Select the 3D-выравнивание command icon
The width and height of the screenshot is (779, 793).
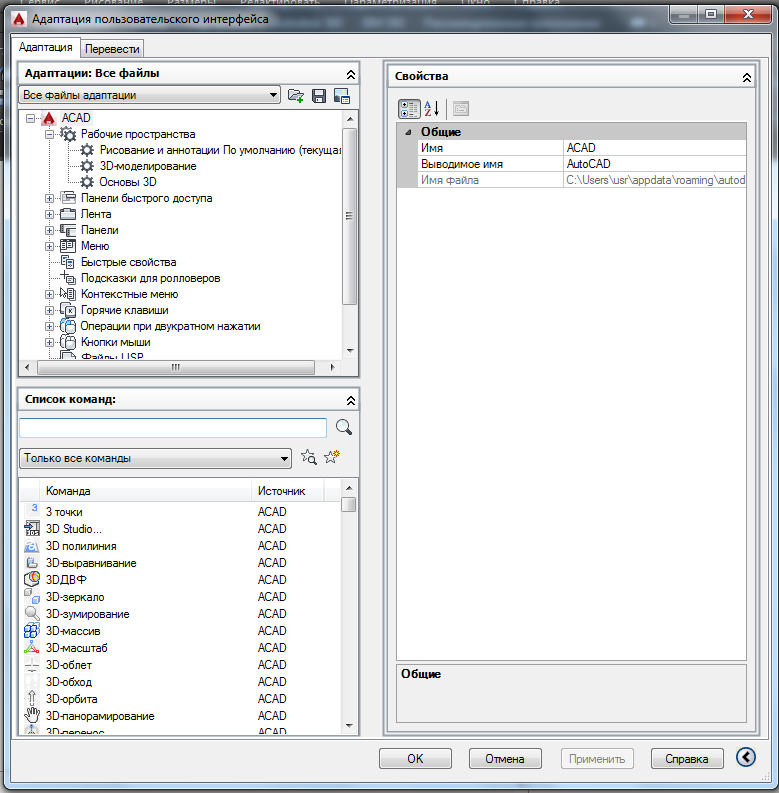32,562
